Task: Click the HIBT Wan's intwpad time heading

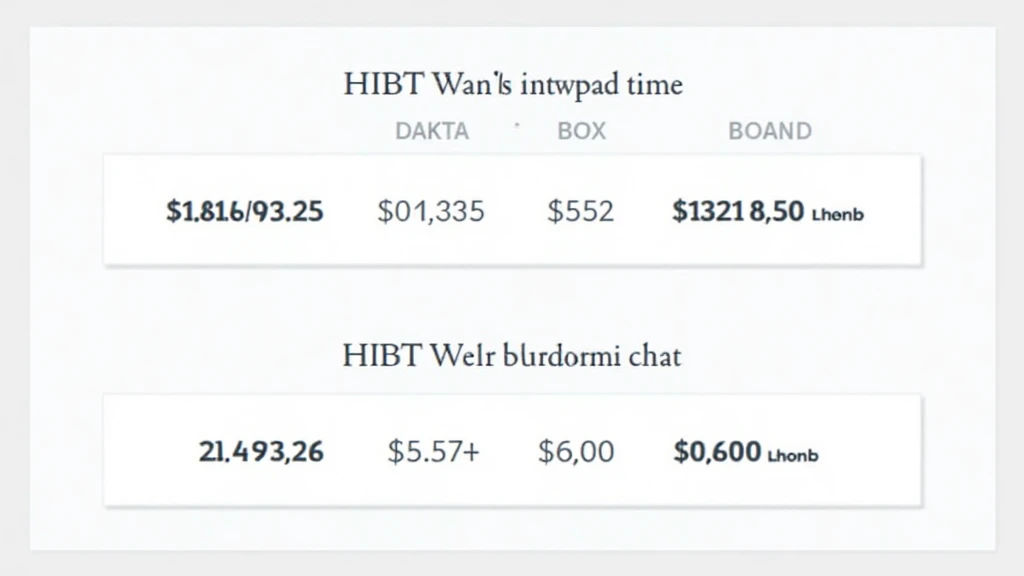Action: tap(513, 85)
